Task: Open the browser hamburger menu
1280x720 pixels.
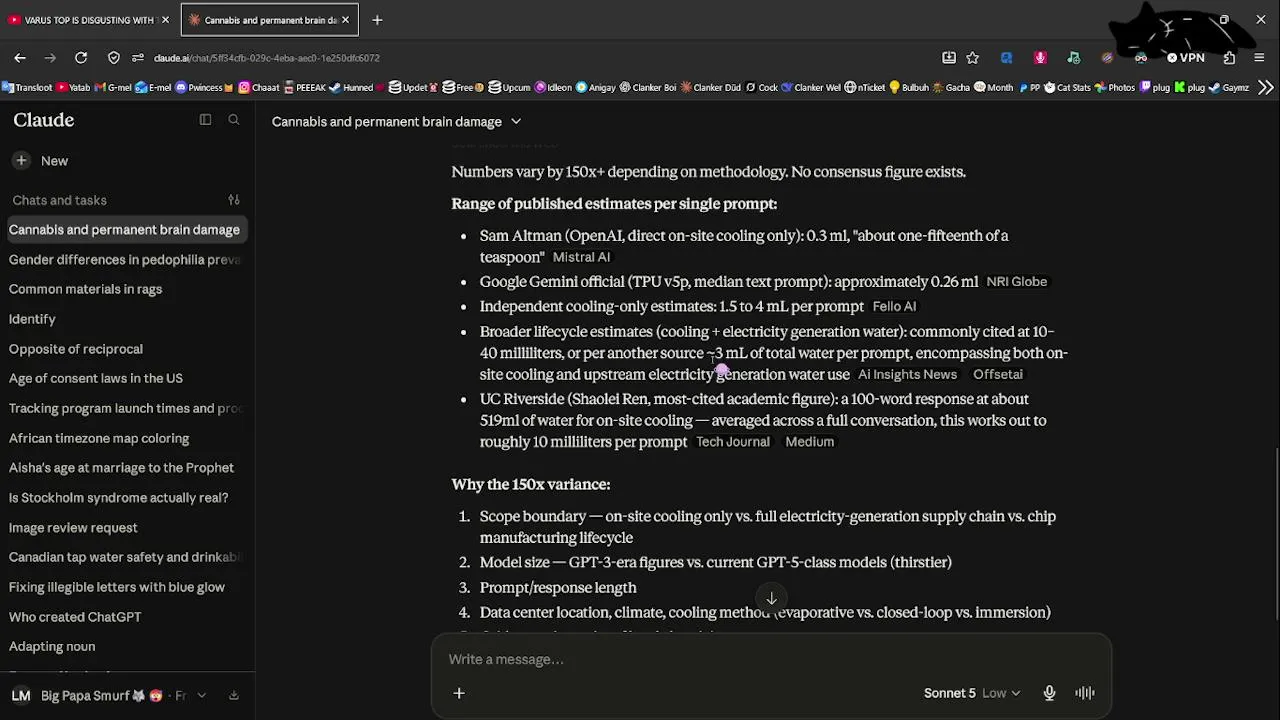Action: click(x=1259, y=58)
